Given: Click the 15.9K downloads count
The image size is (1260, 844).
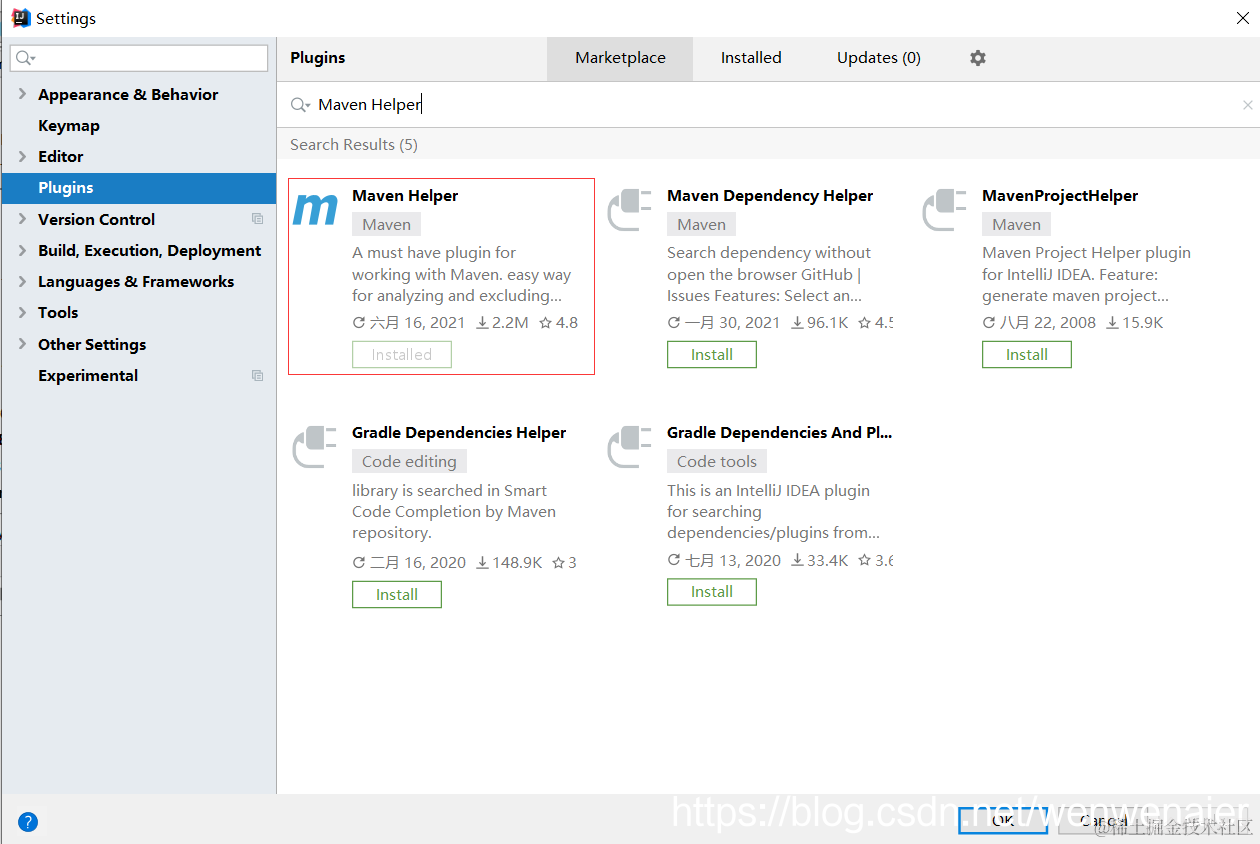Looking at the screenshot, I should click(1135, 323).
